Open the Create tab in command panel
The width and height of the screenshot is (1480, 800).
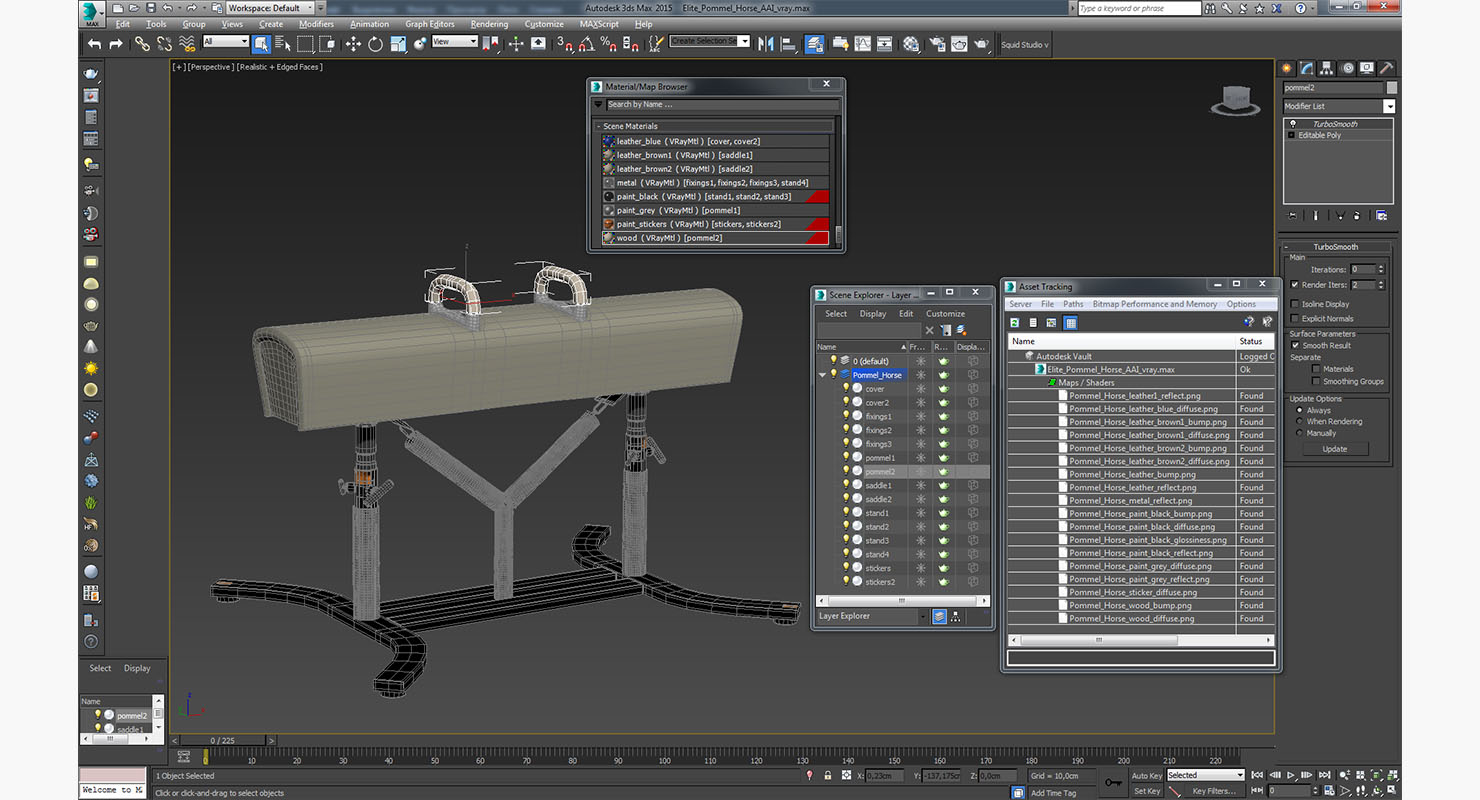coord(1286,68)
